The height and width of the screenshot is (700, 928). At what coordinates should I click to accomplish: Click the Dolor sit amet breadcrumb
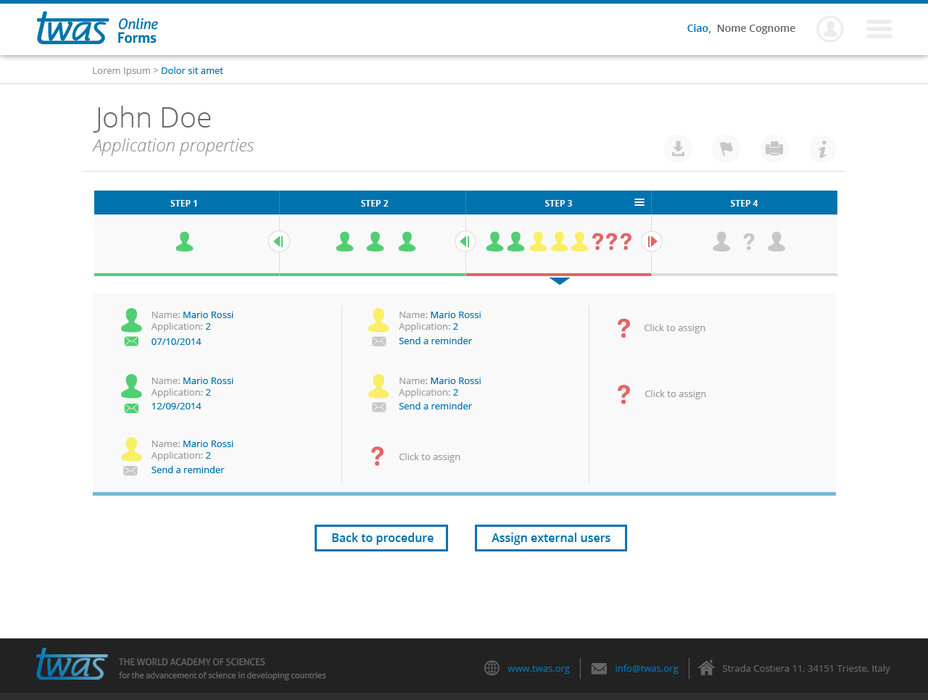coord(192,71)
